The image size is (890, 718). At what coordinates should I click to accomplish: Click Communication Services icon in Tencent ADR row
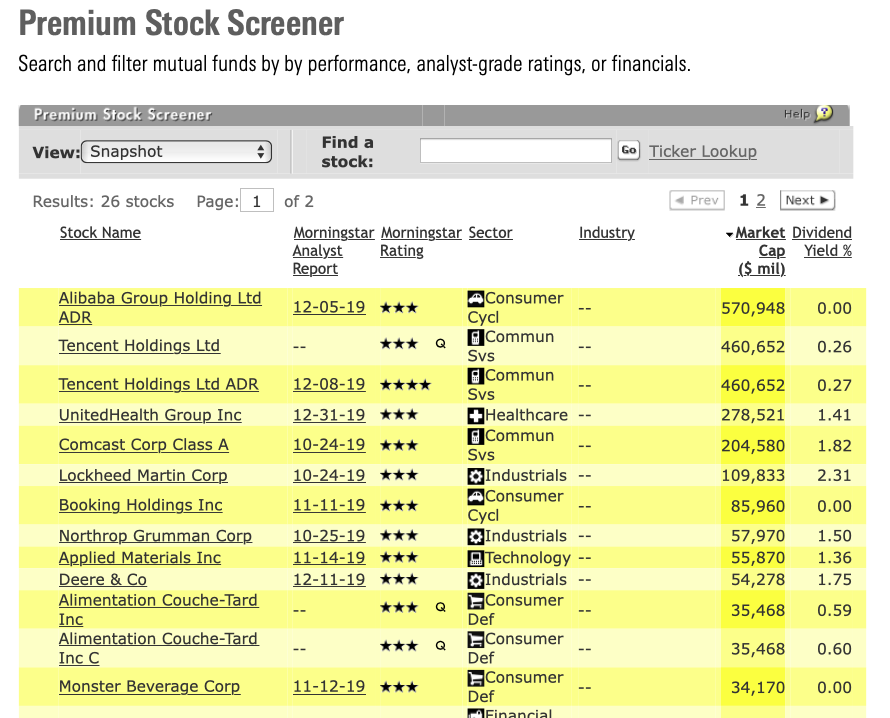[x=476, y=376]
